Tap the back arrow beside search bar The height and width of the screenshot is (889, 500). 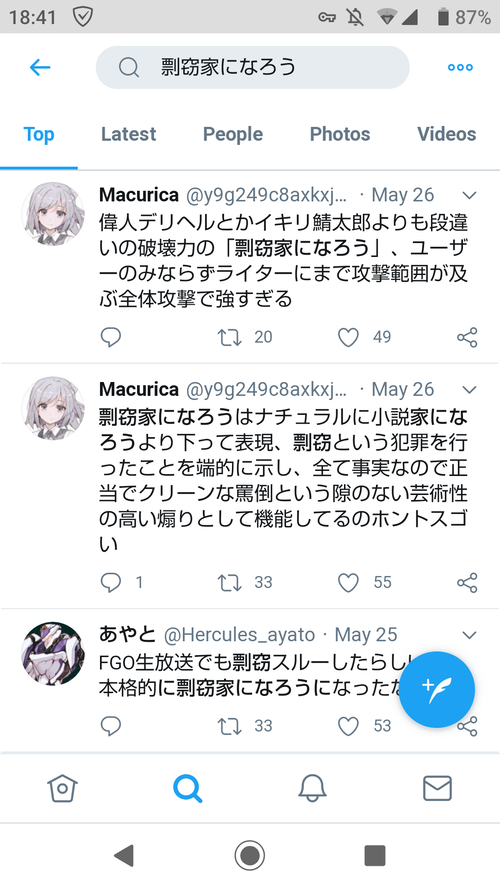pyautogui.click(x=40, y=67)
